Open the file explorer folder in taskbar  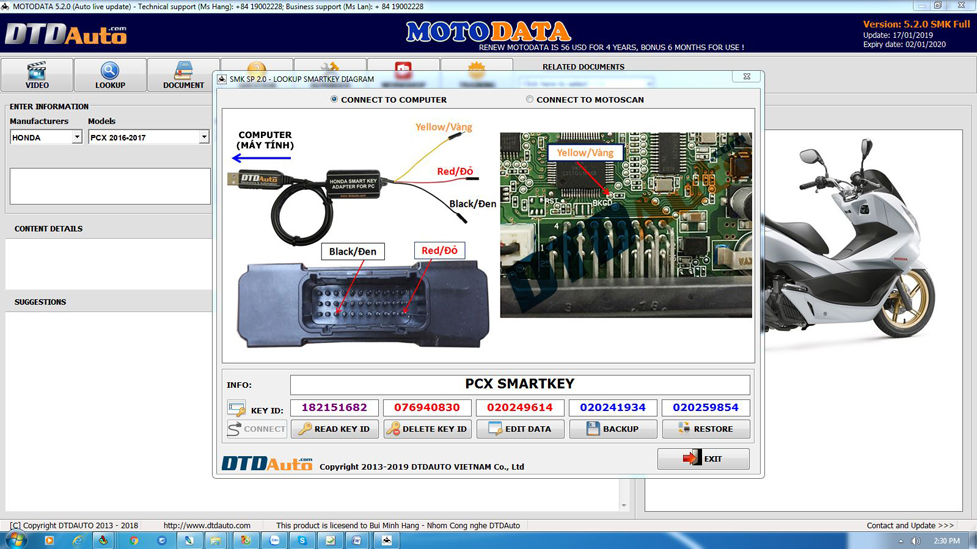[x=216, y=540]
